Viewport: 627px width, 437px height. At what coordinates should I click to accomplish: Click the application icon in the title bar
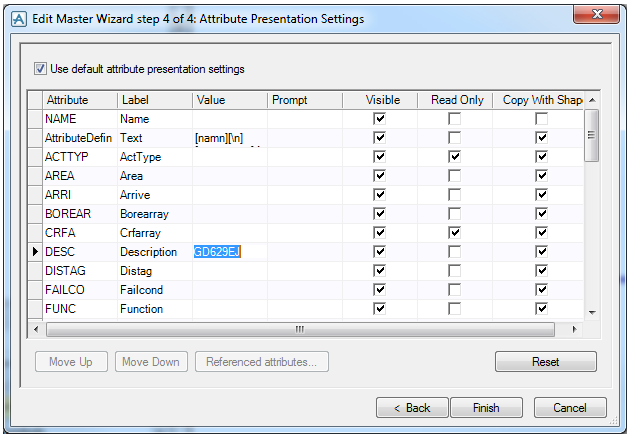pyautogui.click(x=17, y=18)
